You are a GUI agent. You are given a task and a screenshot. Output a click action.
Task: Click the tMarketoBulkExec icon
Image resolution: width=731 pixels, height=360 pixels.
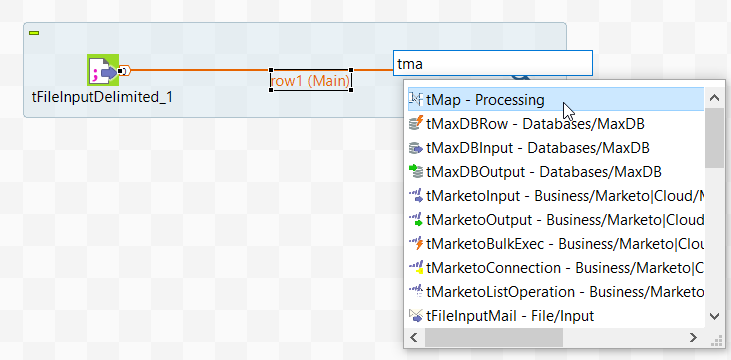[x=416, y=243]
